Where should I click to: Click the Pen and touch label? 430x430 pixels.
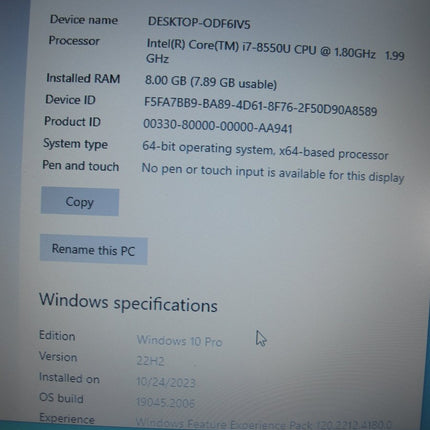81,166
